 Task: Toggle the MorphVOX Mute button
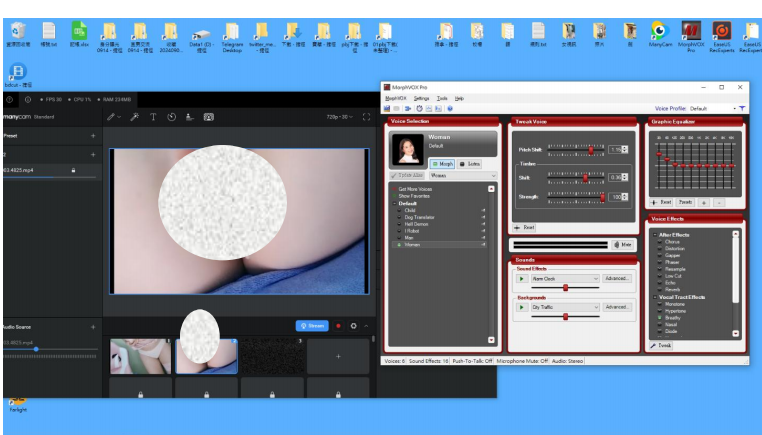point(623,245)
